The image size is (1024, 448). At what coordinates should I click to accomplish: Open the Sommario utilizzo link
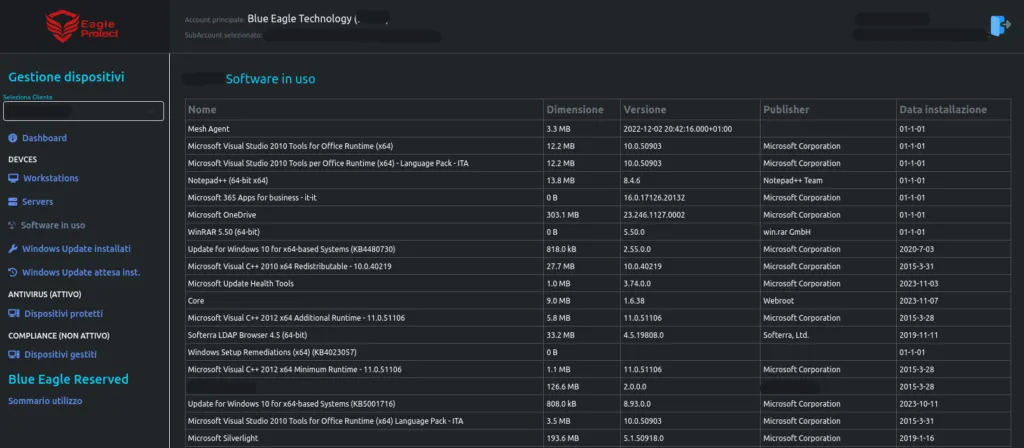pyautogui.click(x=45, y=401)
